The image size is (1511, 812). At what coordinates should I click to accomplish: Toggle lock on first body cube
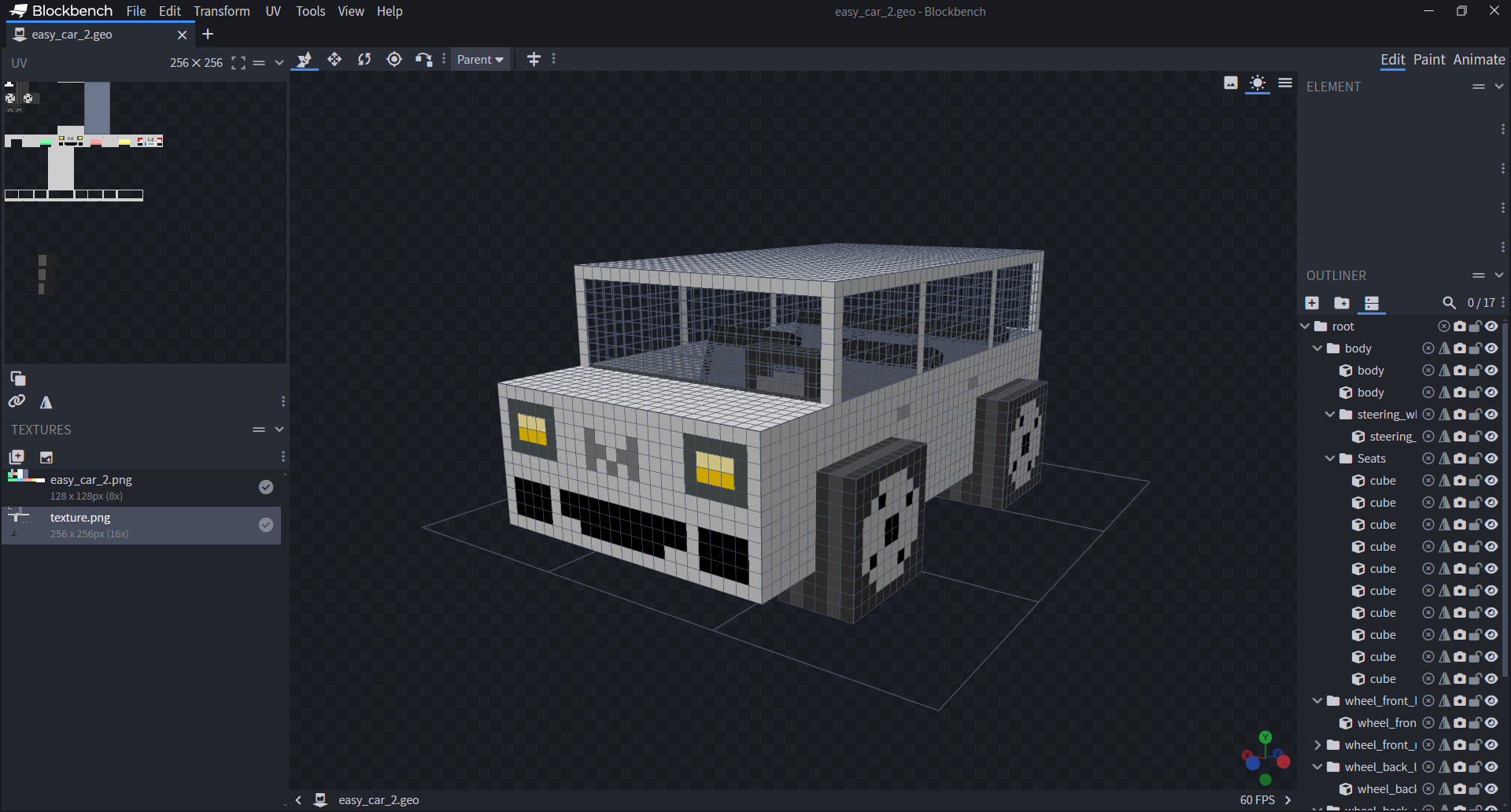tap(1476, 371)
